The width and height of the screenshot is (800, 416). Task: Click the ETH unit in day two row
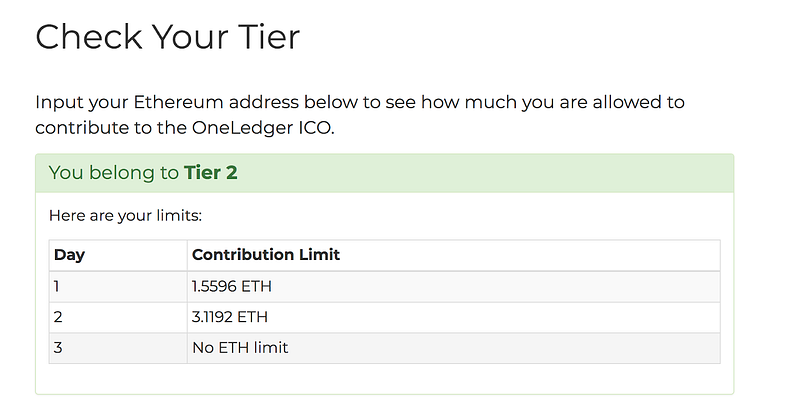point(252,317)
